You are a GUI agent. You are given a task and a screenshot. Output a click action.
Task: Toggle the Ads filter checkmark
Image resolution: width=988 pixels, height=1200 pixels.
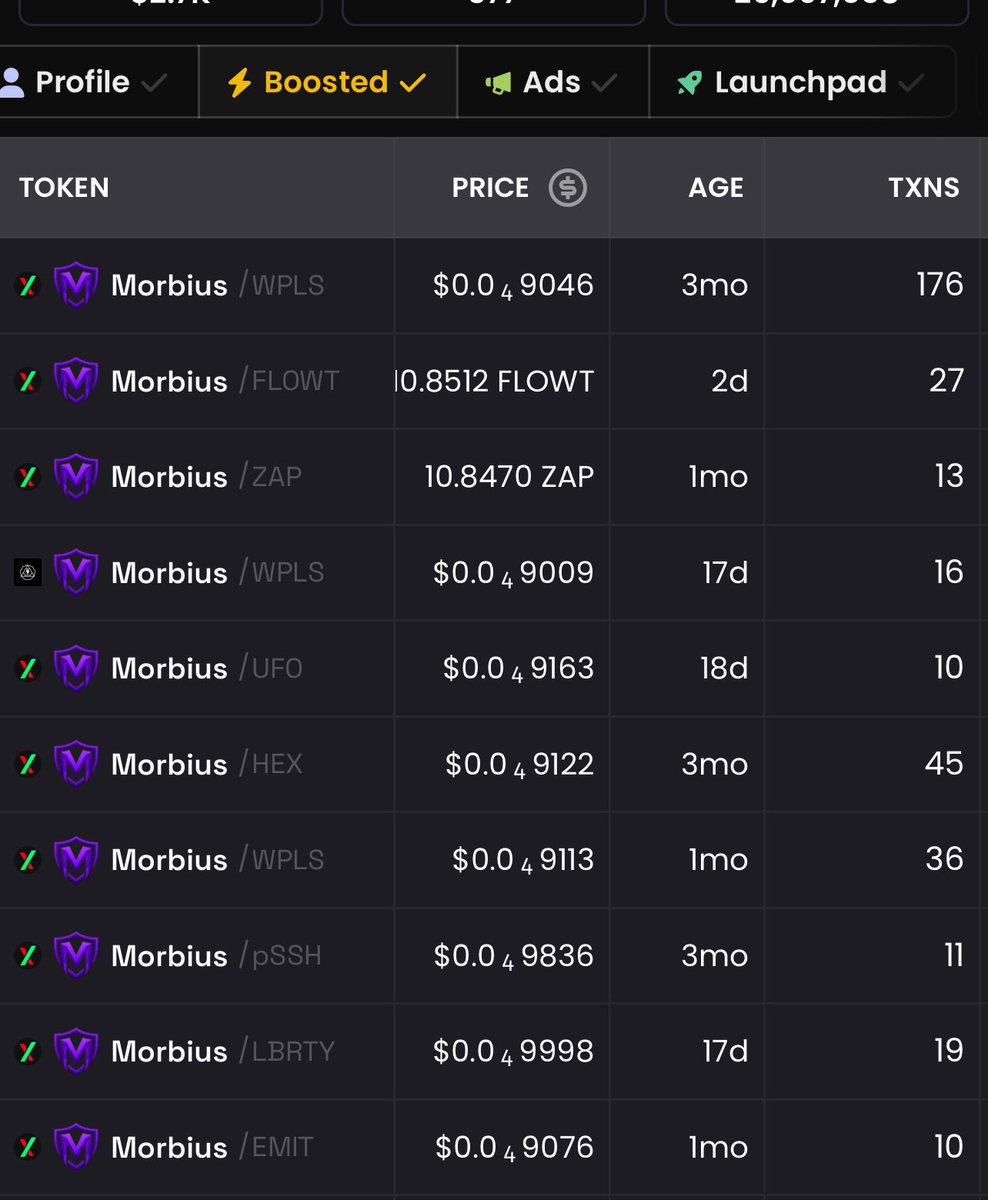pos(604,82)
